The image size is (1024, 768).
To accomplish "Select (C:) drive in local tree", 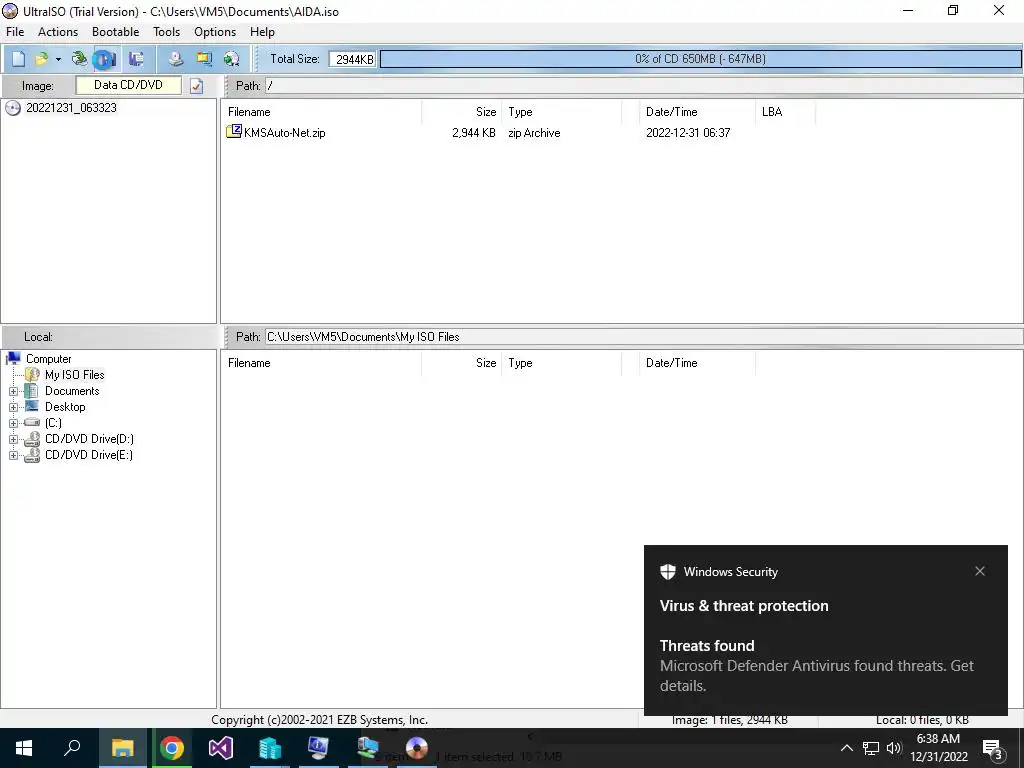I will coord(53,423).
